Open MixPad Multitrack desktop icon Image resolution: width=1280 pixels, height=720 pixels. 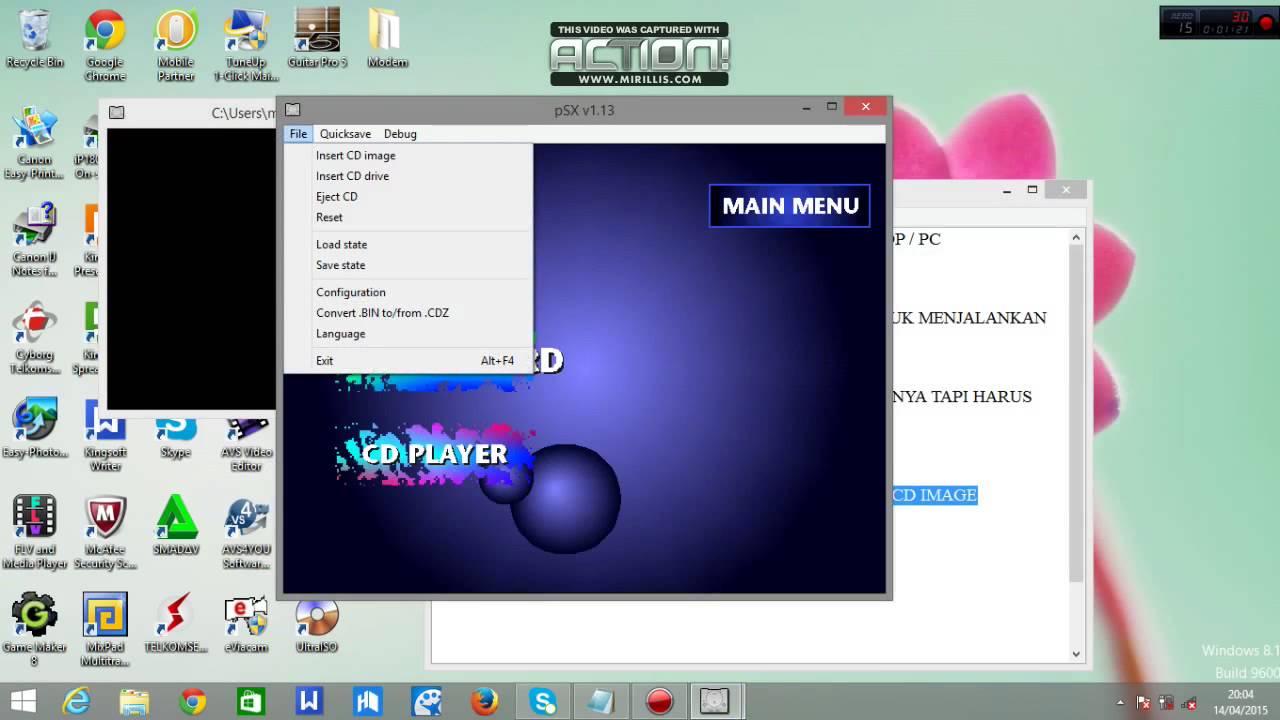(x=105, y=630)
